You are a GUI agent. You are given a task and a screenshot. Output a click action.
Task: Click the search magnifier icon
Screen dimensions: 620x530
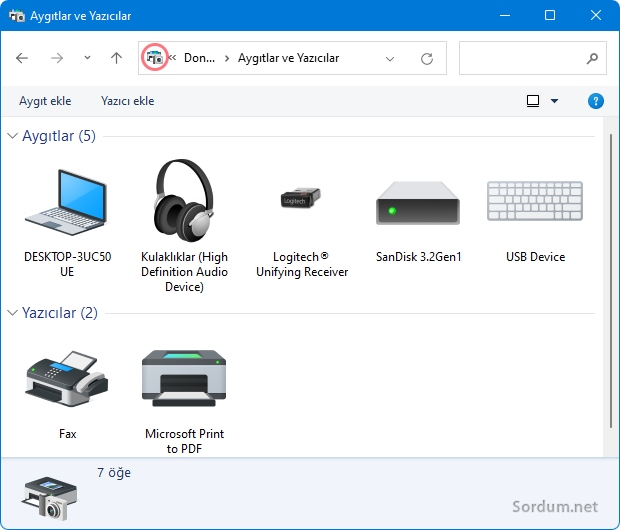coord(592,59)
